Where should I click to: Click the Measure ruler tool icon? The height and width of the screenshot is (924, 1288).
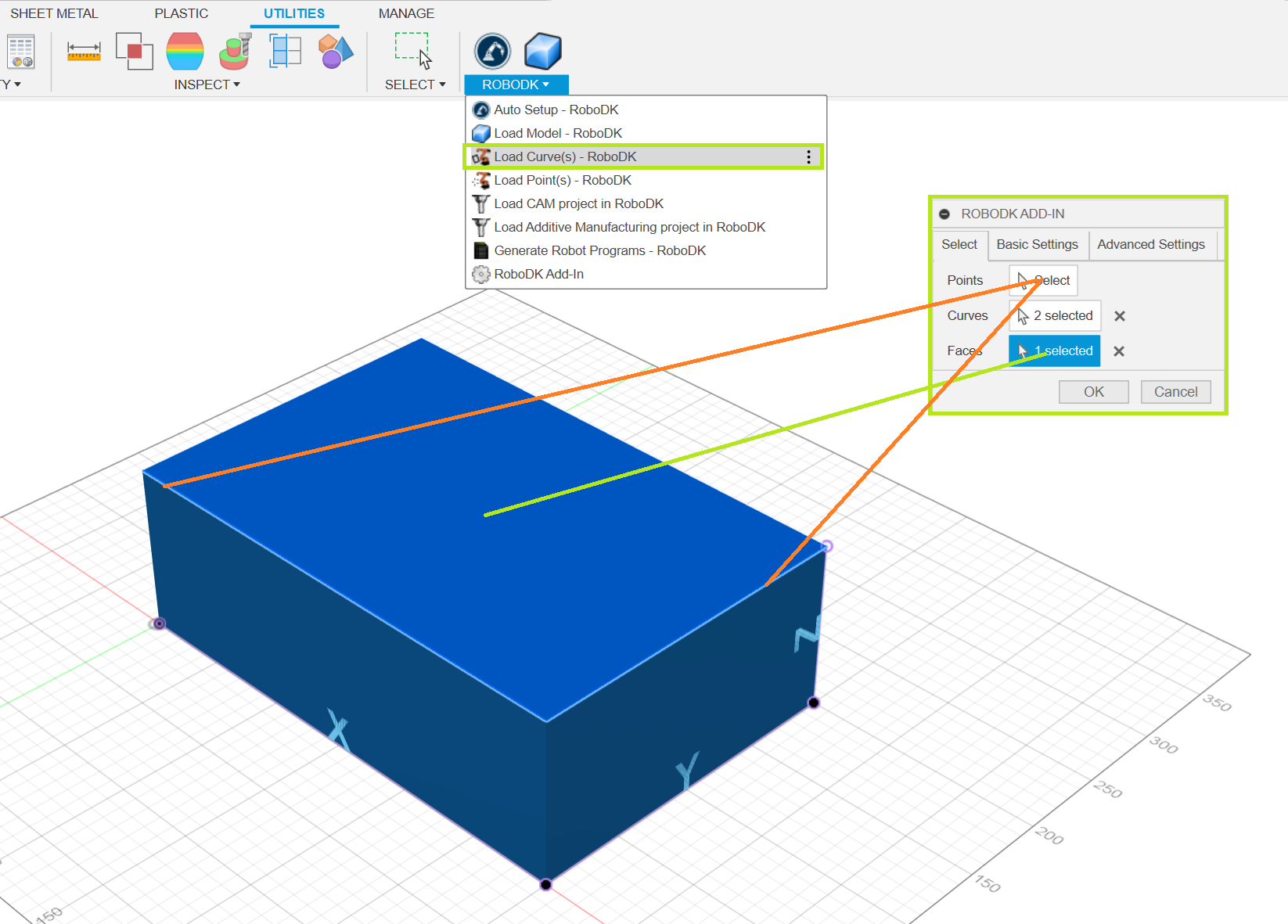tap(84, 52)
